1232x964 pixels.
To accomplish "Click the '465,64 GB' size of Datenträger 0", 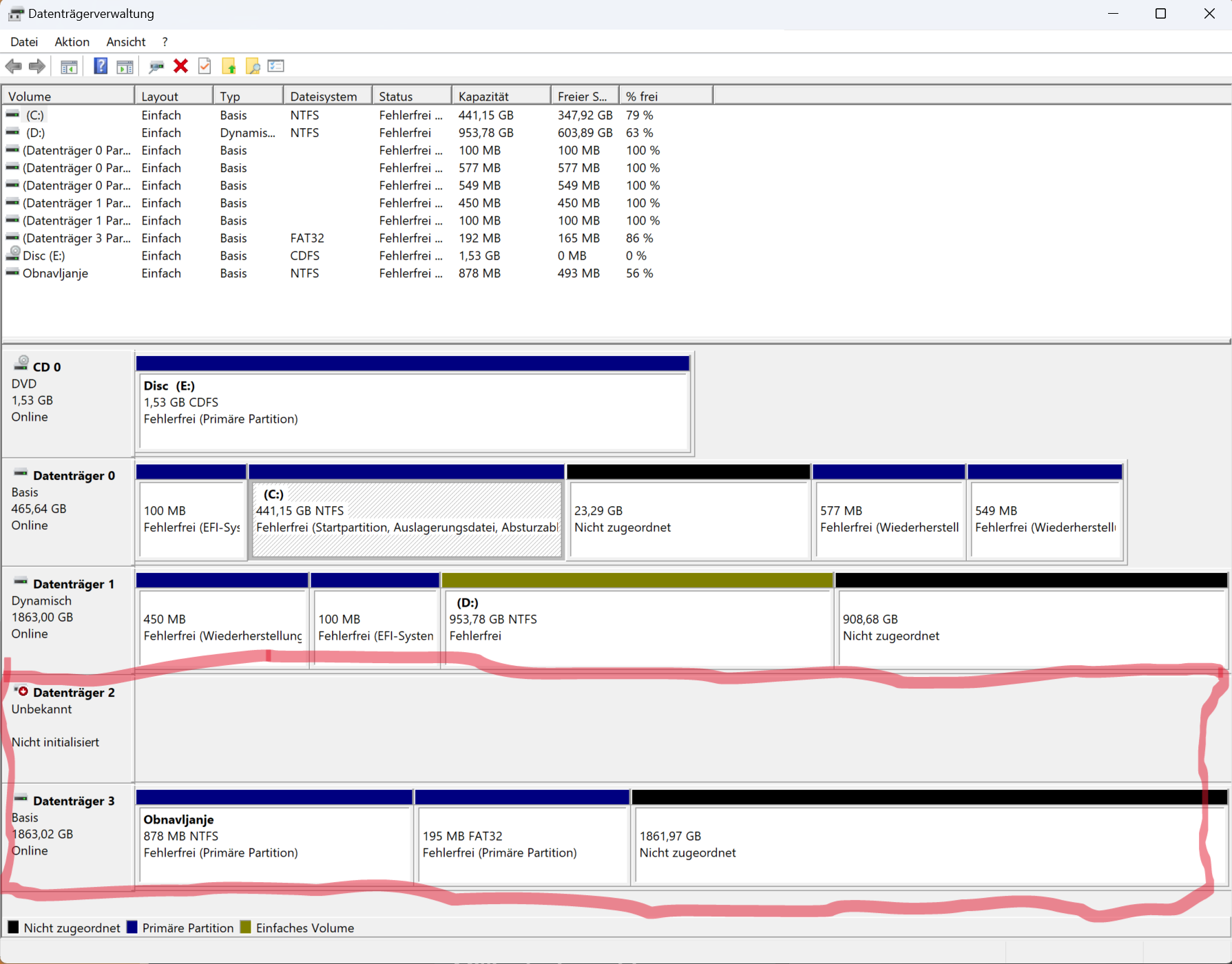I will (39, 509).
